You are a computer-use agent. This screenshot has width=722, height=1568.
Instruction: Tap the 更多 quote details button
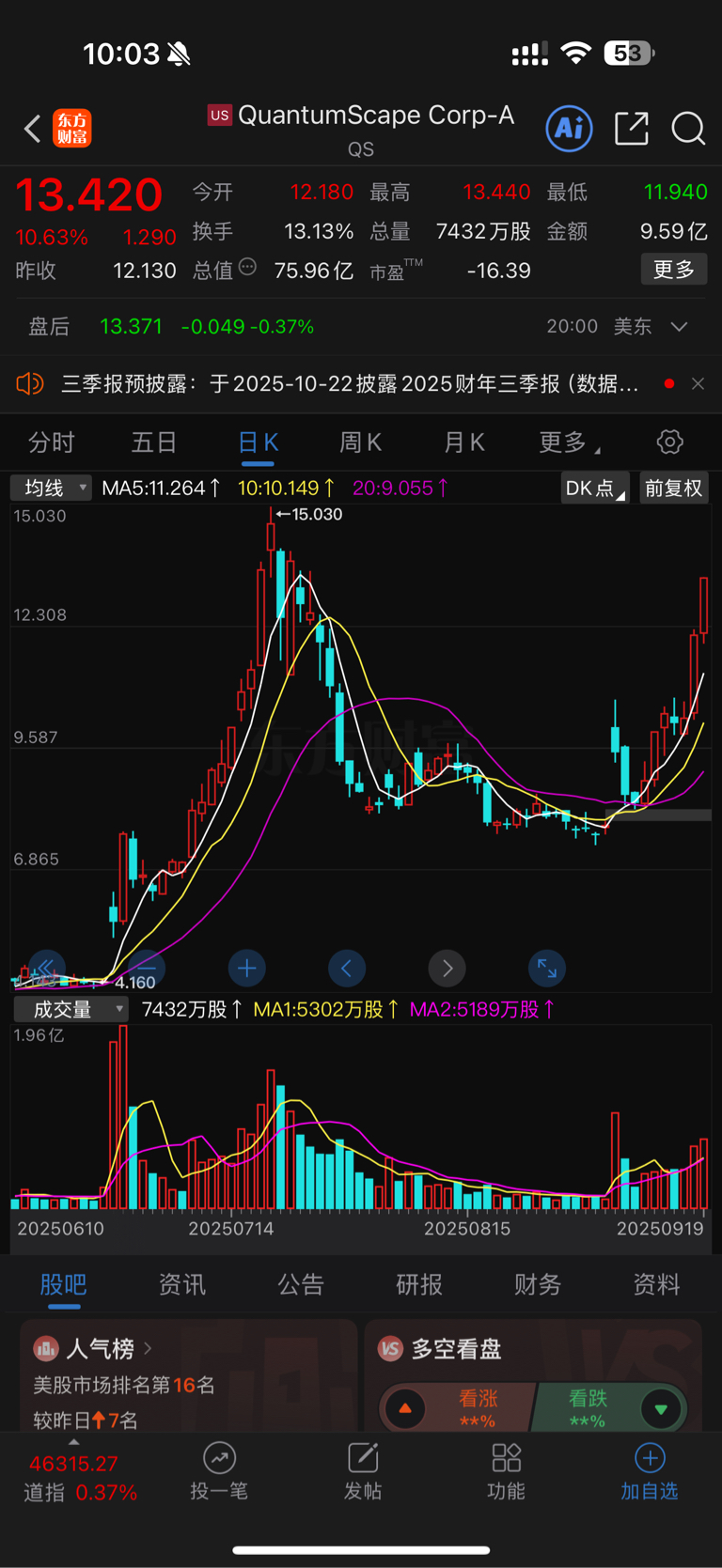point(674,270)
